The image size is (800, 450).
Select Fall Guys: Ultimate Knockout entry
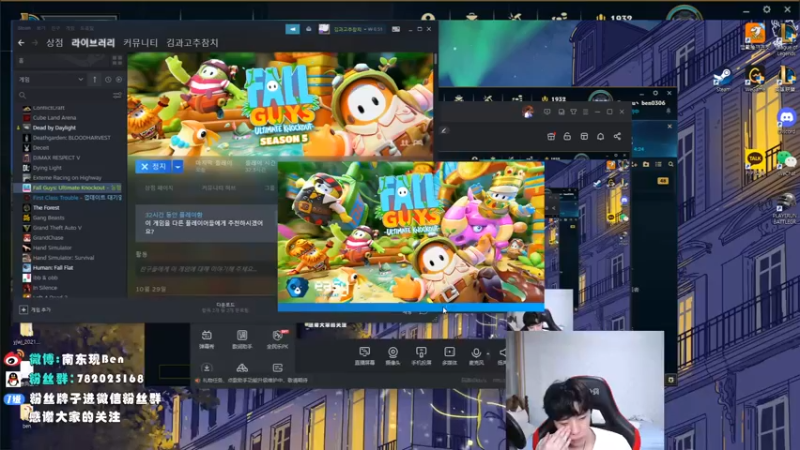tap(69, 188)
